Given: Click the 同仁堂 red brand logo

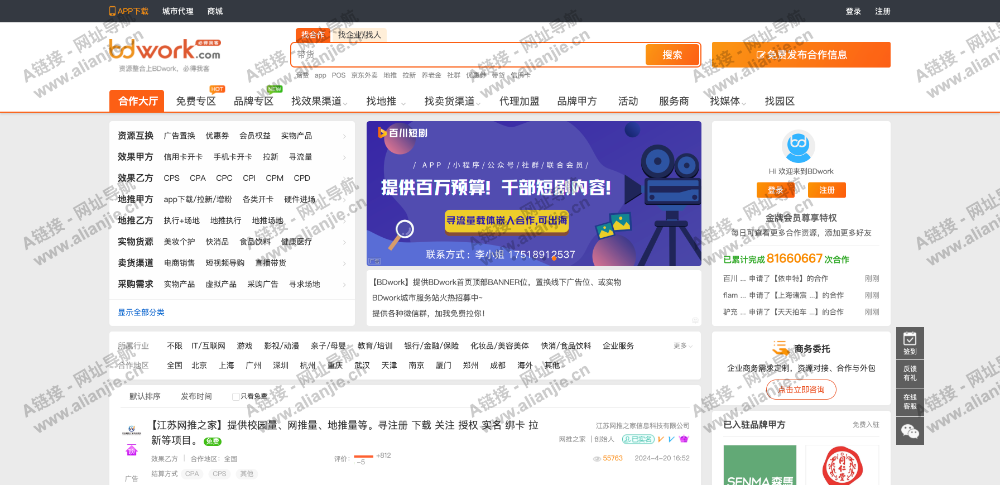Looking at the screenshot, I should point(842,465).
